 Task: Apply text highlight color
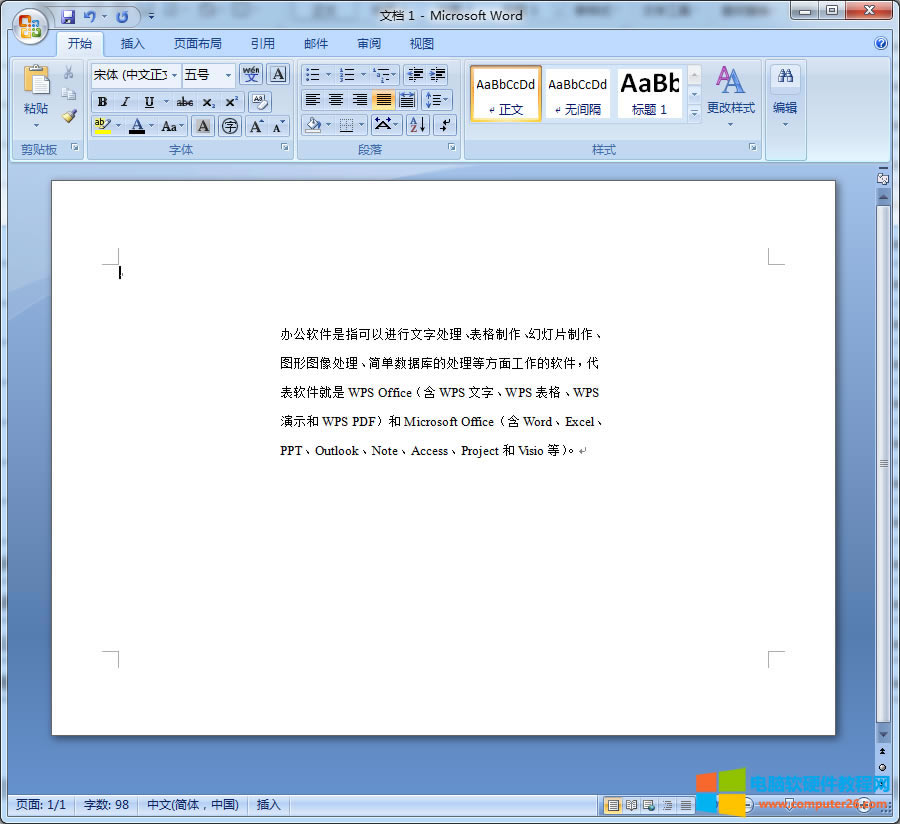(x=103, y=125)
